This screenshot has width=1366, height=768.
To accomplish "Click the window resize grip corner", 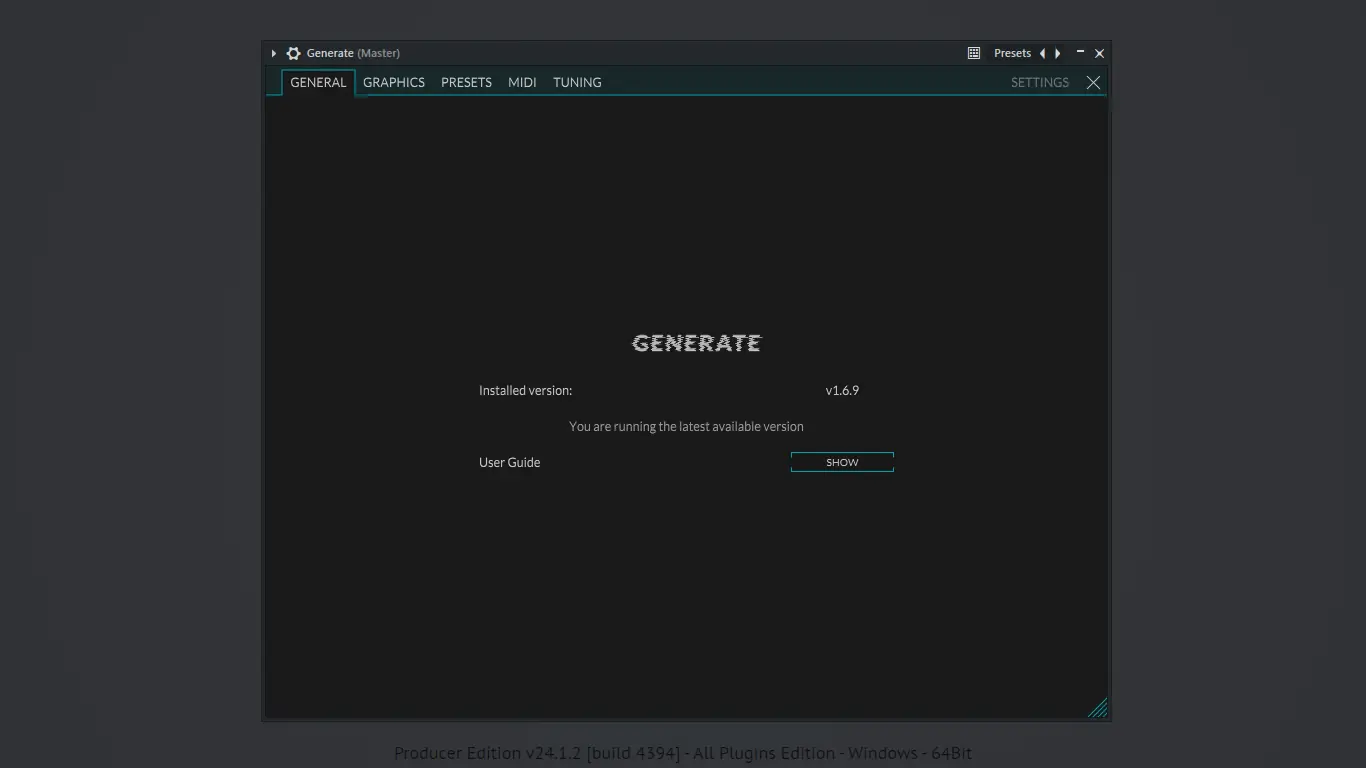I will point(1097,707).
